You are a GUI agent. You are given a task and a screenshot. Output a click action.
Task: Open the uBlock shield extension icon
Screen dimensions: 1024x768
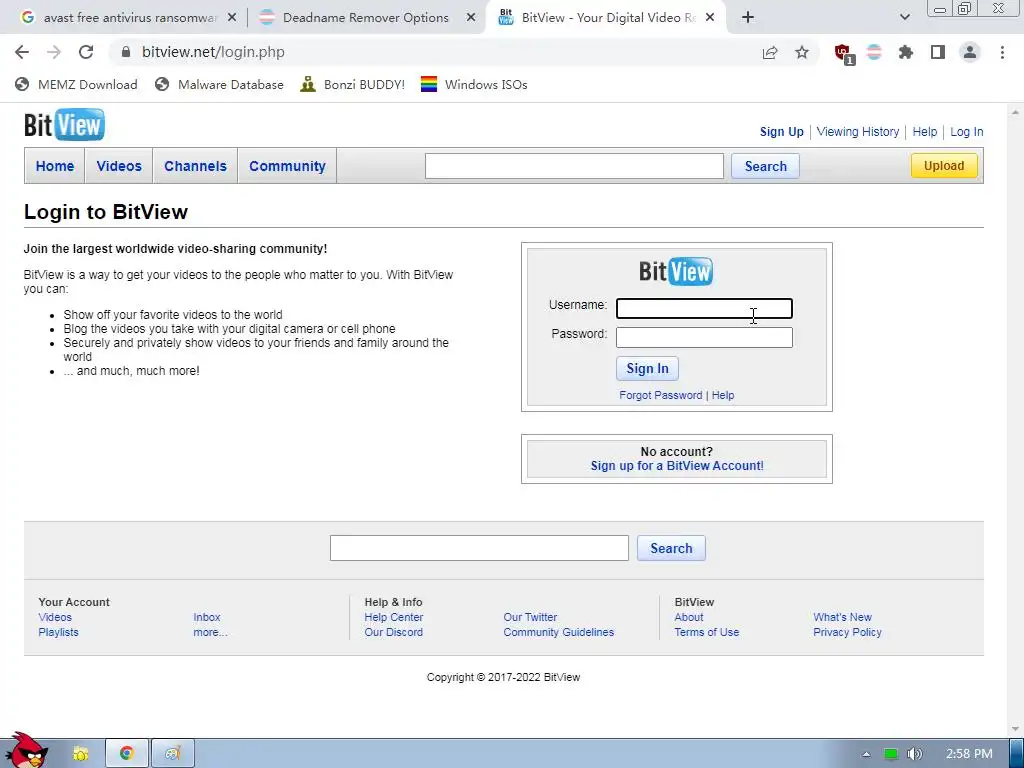[x=843, y=53]
